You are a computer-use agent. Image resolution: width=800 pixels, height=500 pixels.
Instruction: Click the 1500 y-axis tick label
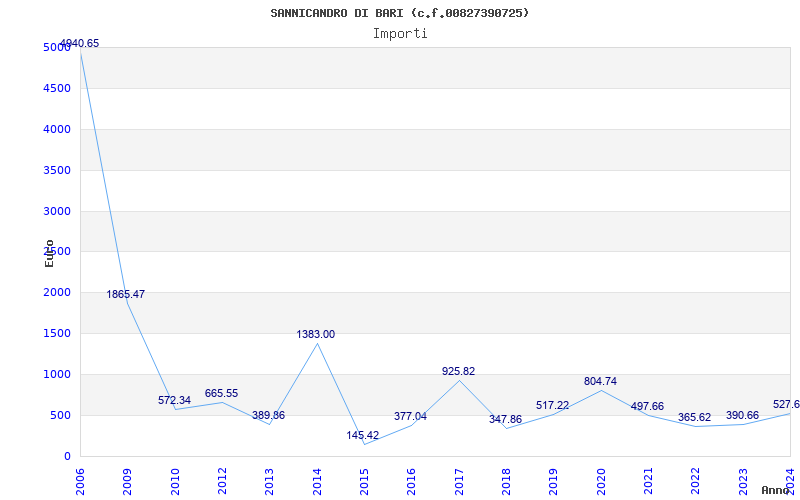point(57,334)
